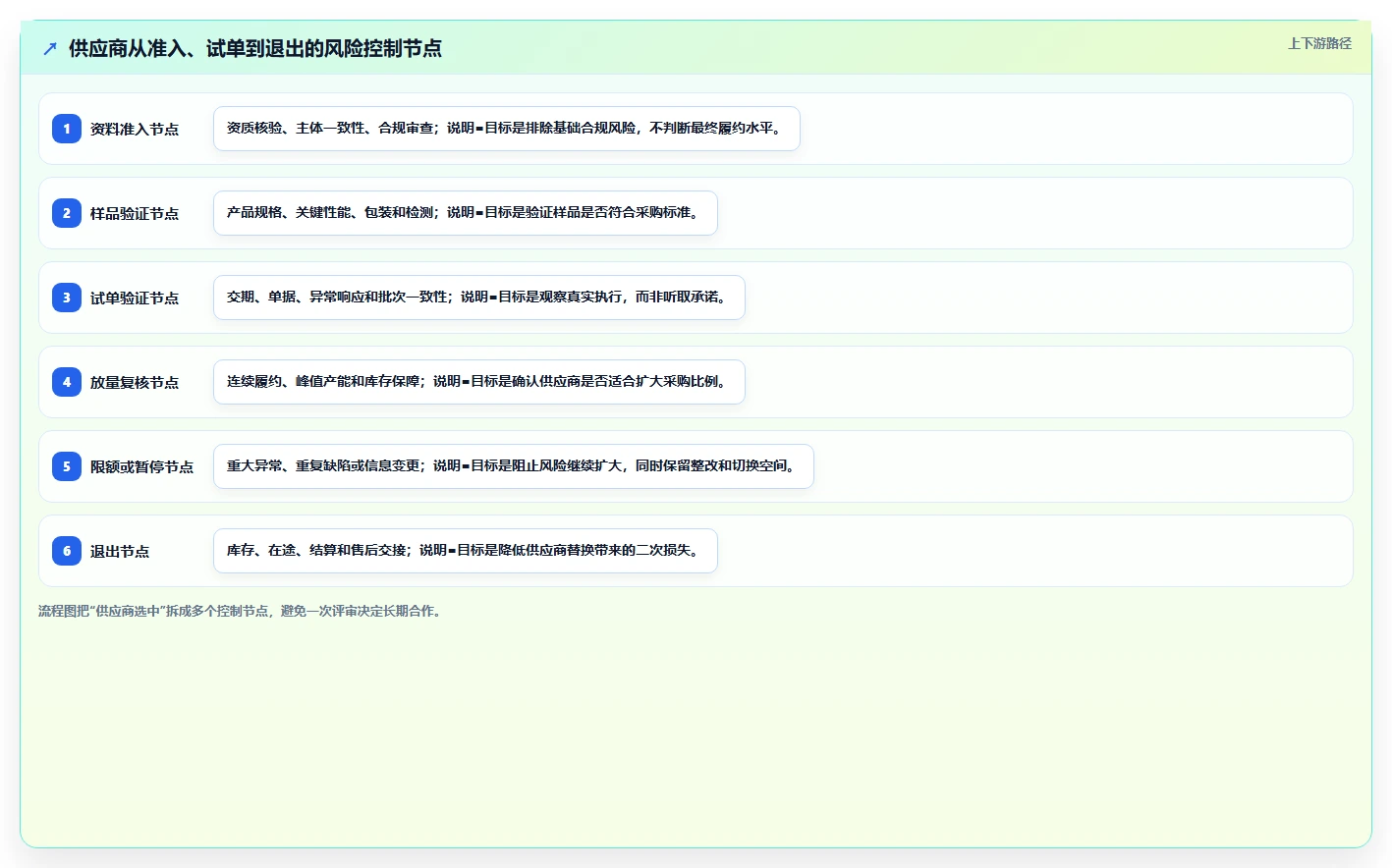
Task: Click the 连续履约、峰值产能 description box
Action: (x=479, y=382)
